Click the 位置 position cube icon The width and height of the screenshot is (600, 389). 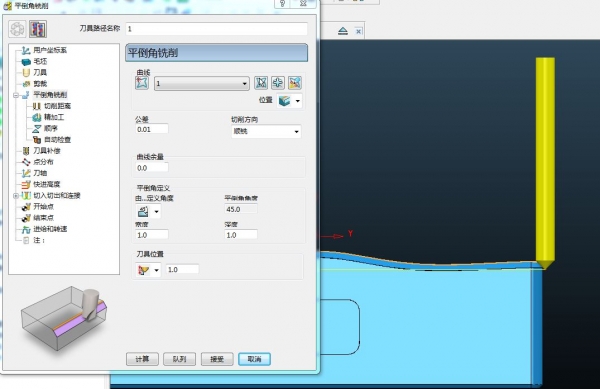[x=285, y=101]
